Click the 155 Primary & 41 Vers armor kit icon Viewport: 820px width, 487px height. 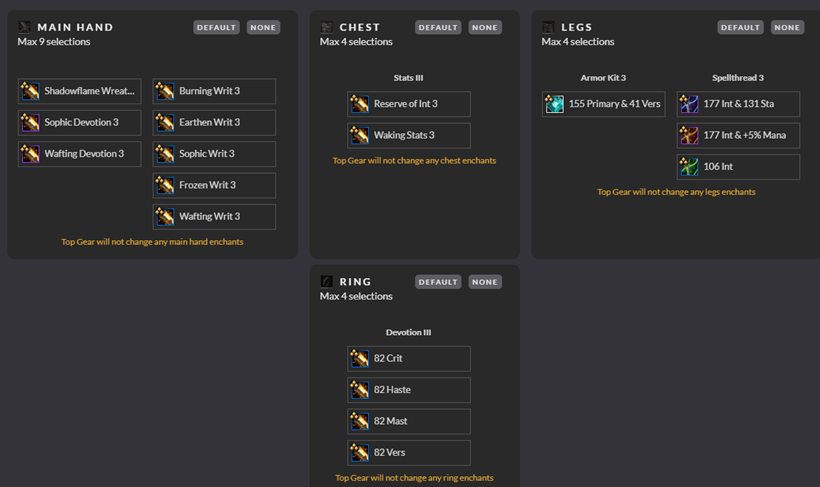554,104
